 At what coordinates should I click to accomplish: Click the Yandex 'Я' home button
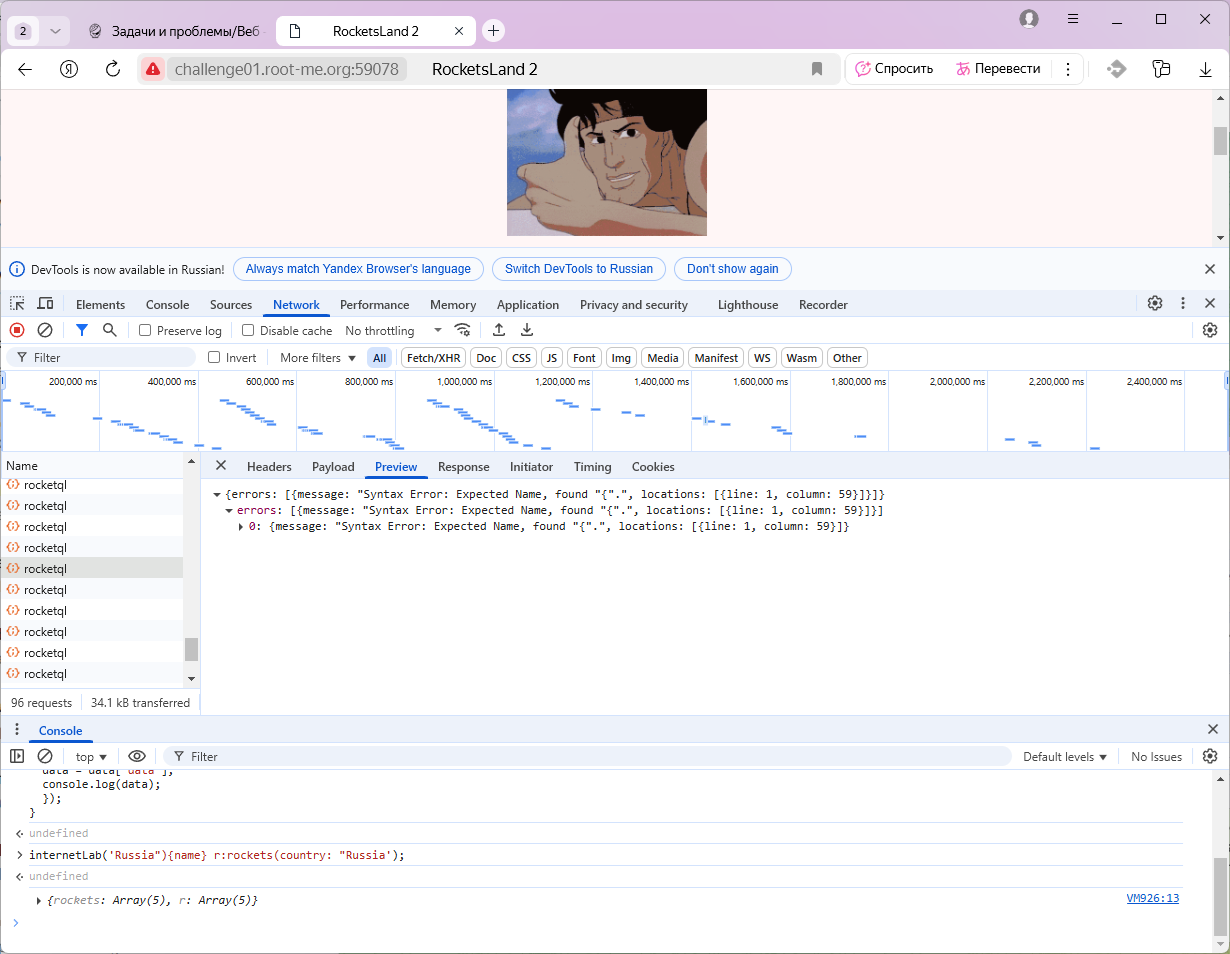[x=69, y=69]
